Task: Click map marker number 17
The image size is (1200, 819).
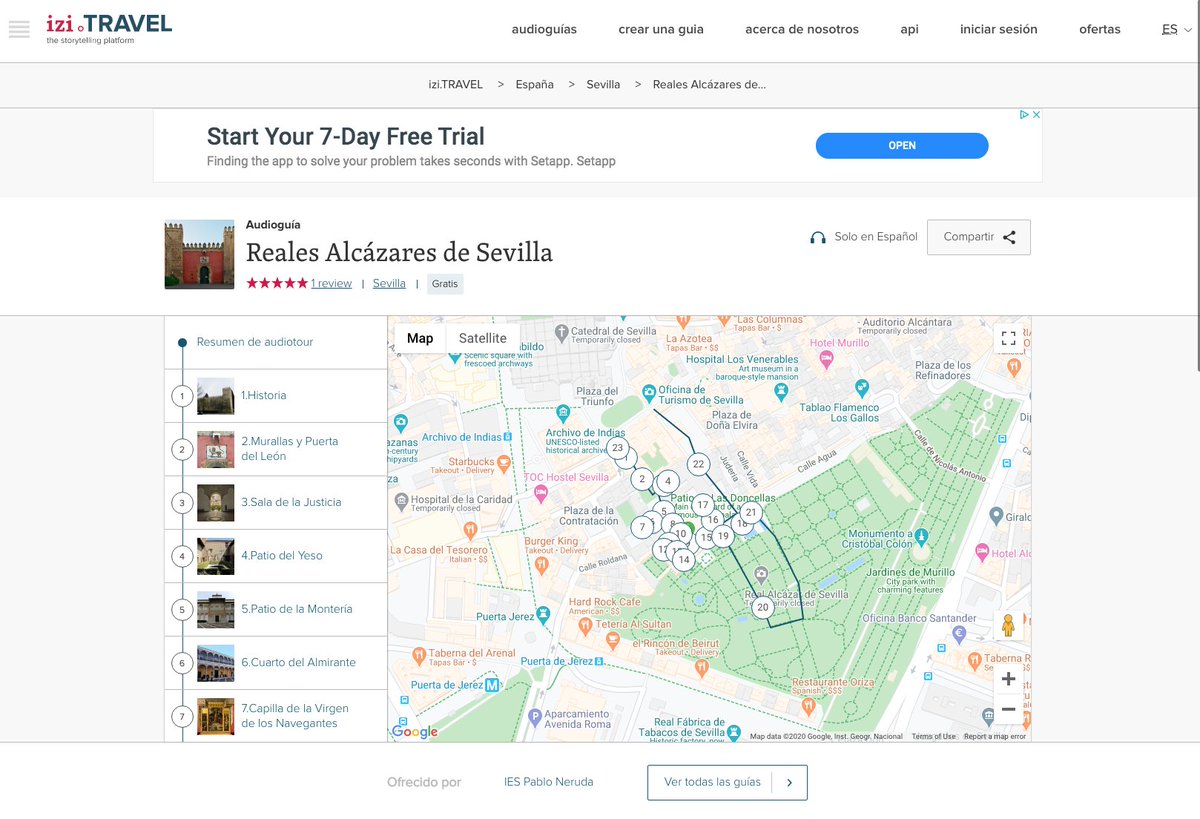Action: 703,505
